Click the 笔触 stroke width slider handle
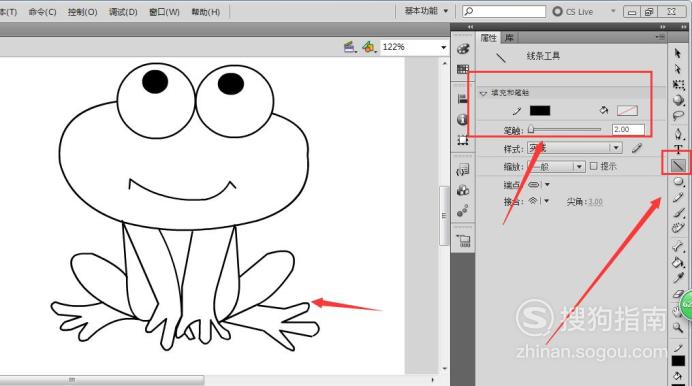 (x=531, y=129)
